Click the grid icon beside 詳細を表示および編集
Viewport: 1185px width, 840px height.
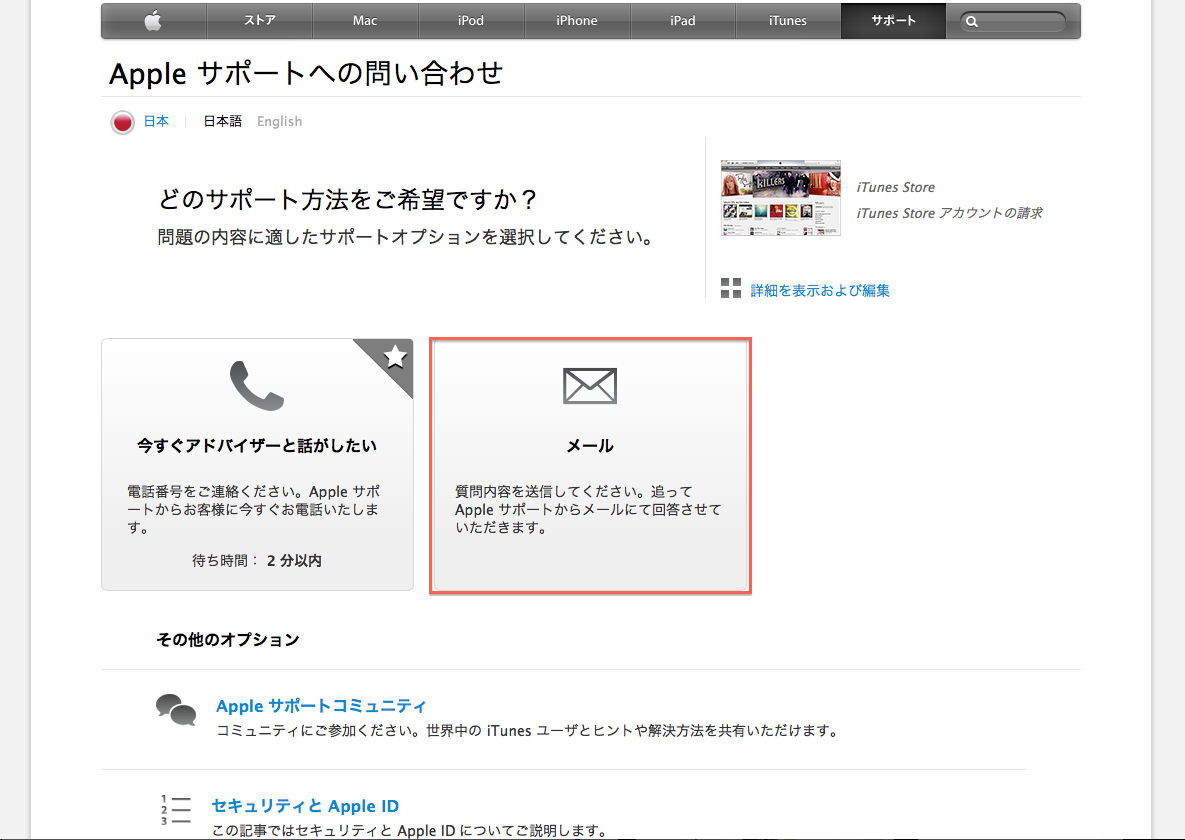[731, 288]
